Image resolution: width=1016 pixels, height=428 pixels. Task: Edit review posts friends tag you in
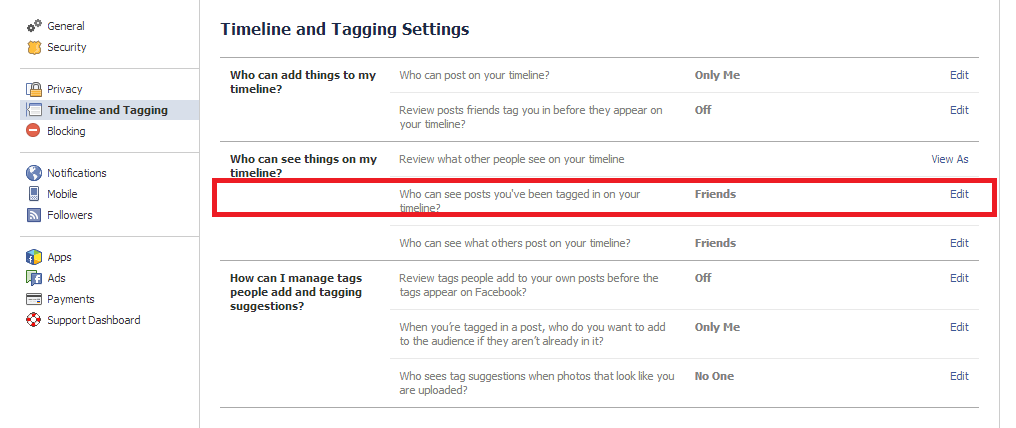point(959,110)
